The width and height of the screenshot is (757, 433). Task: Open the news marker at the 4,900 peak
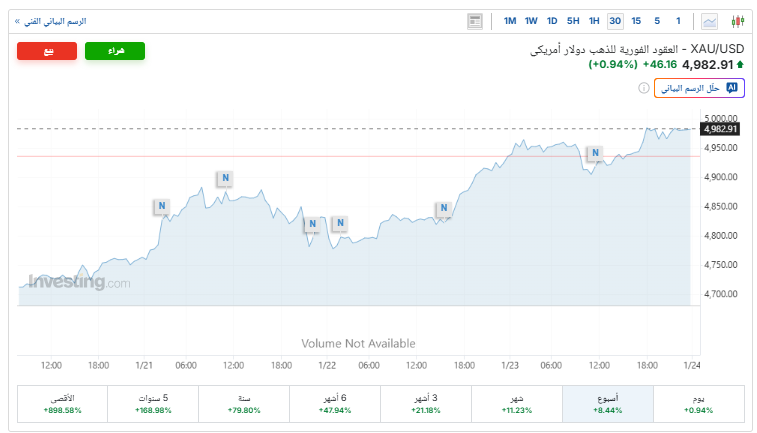pos(225,178)
